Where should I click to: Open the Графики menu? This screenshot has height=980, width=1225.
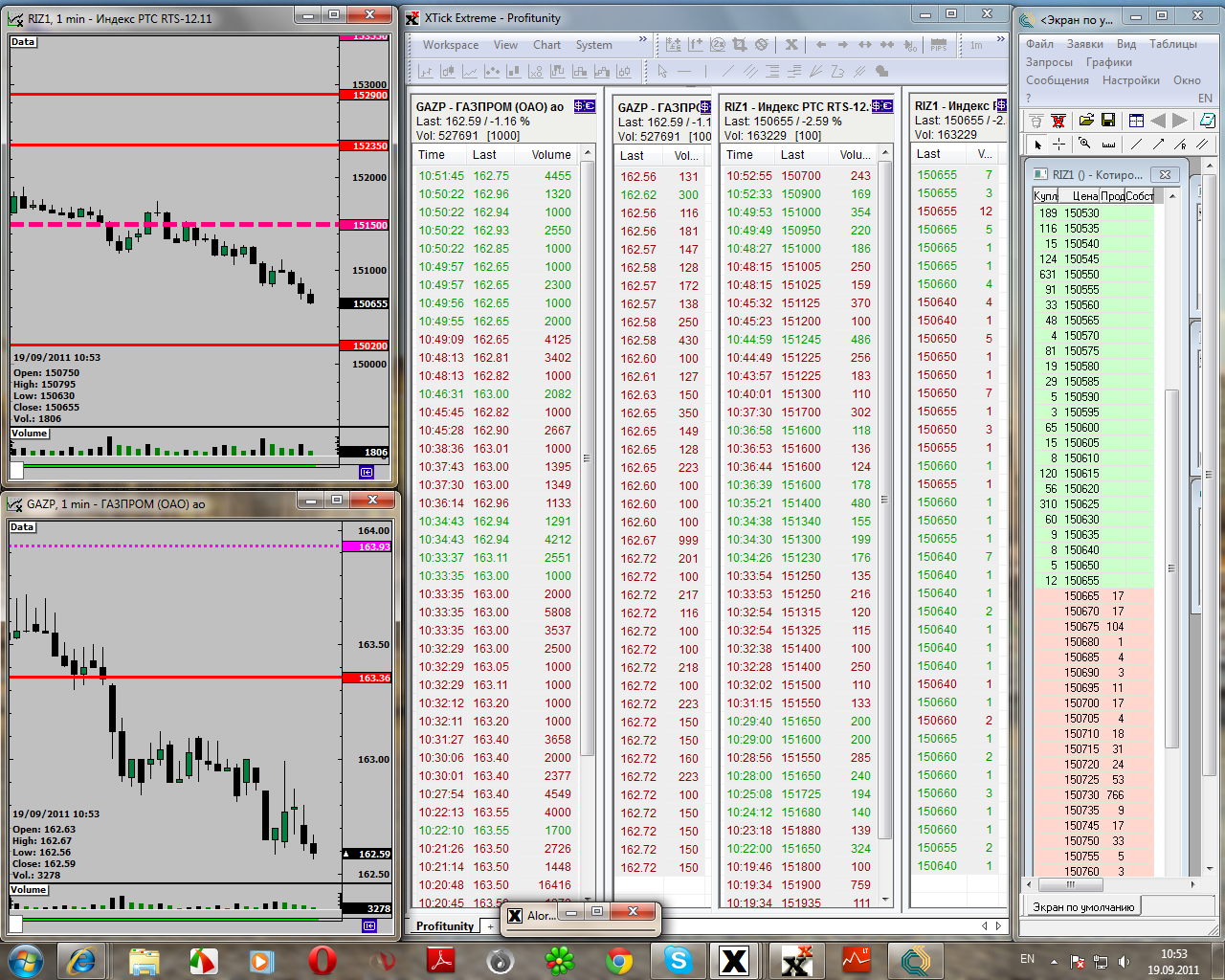(1109, 62)
